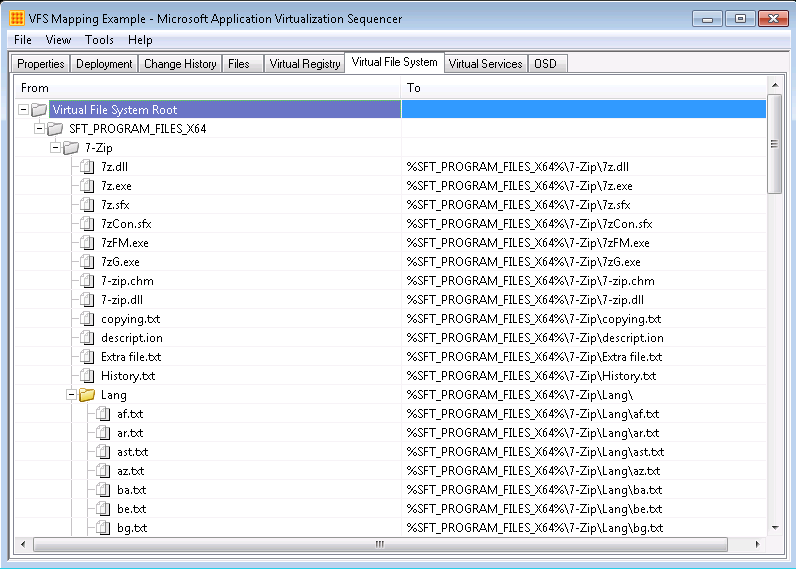Switch to the Change History tab

click(179, 64)
